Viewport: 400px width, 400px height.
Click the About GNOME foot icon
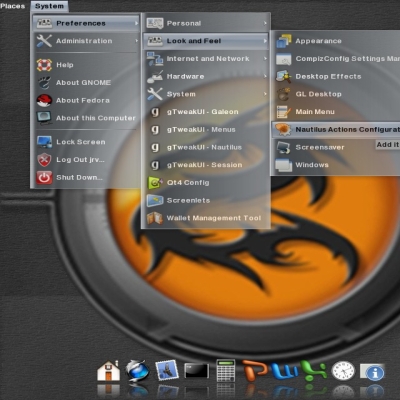(44, 83)
